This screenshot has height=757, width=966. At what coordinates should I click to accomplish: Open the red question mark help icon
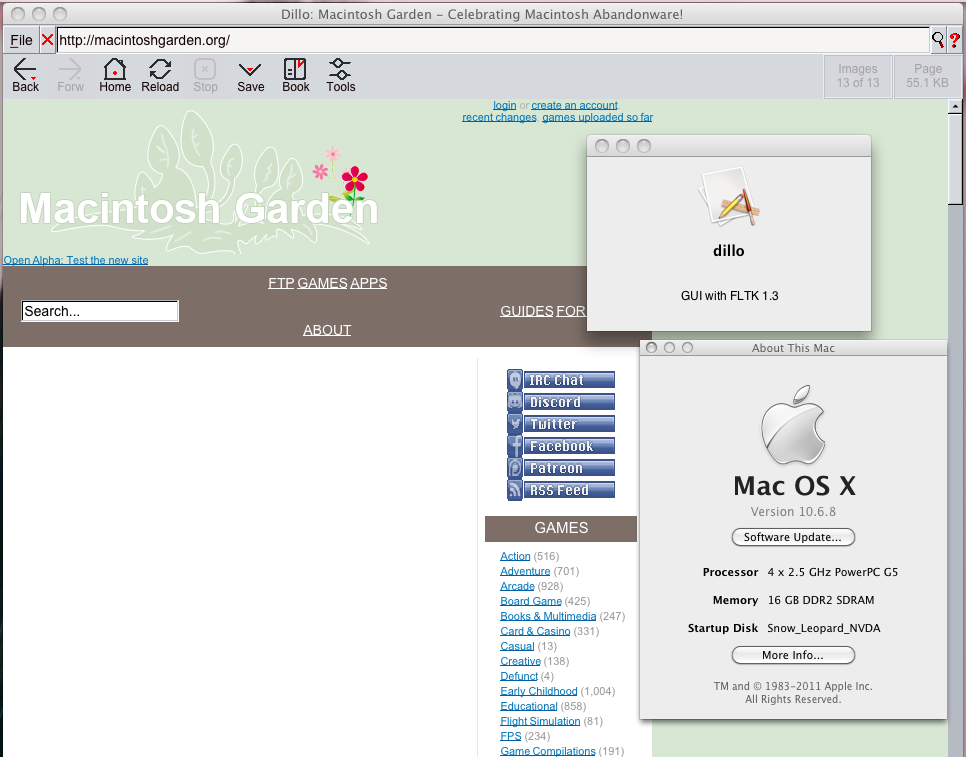tap(954, 40)
